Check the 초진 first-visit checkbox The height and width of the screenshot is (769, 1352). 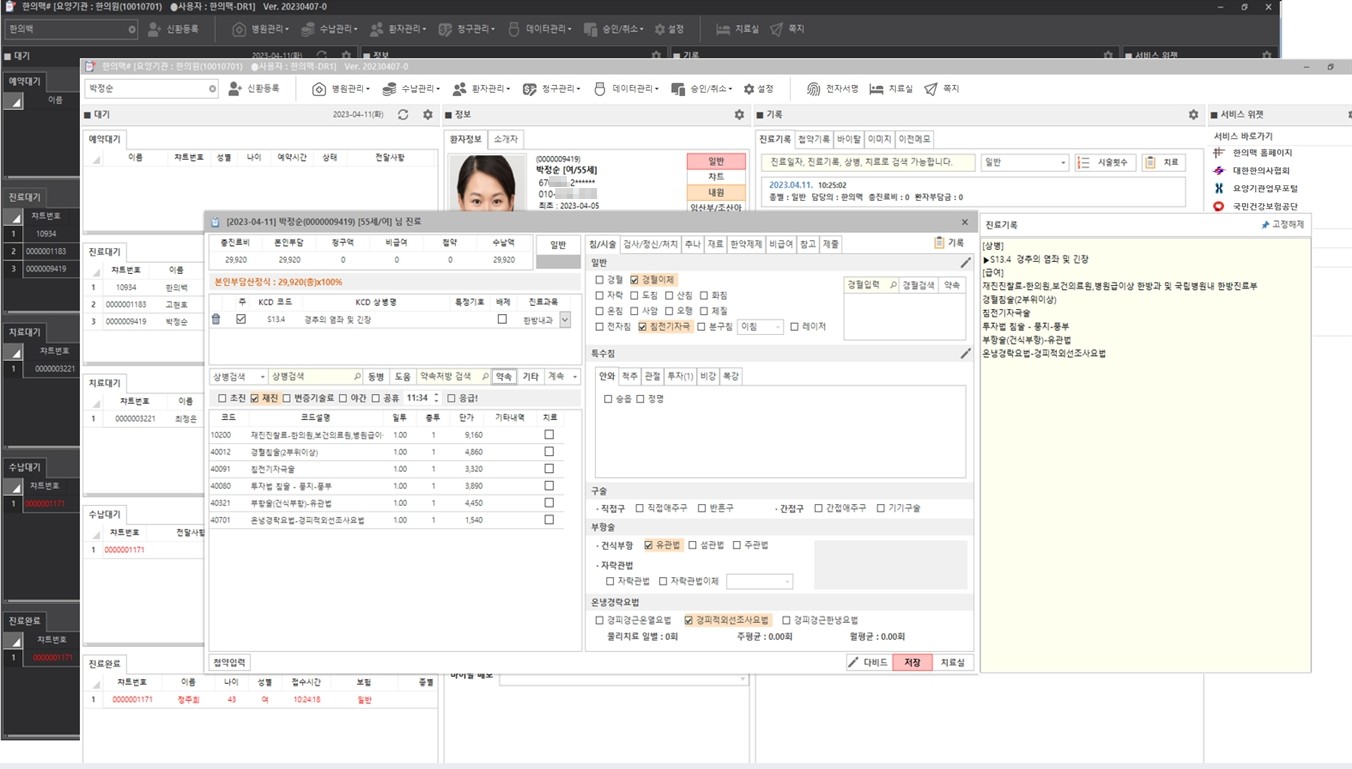point(222,398)
